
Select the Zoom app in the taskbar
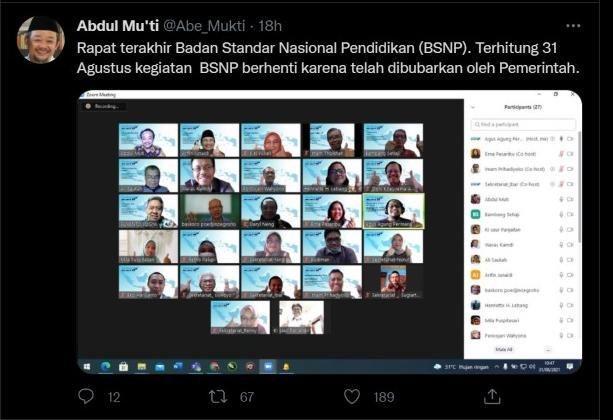pyautogui.click(x=268, y=366)
